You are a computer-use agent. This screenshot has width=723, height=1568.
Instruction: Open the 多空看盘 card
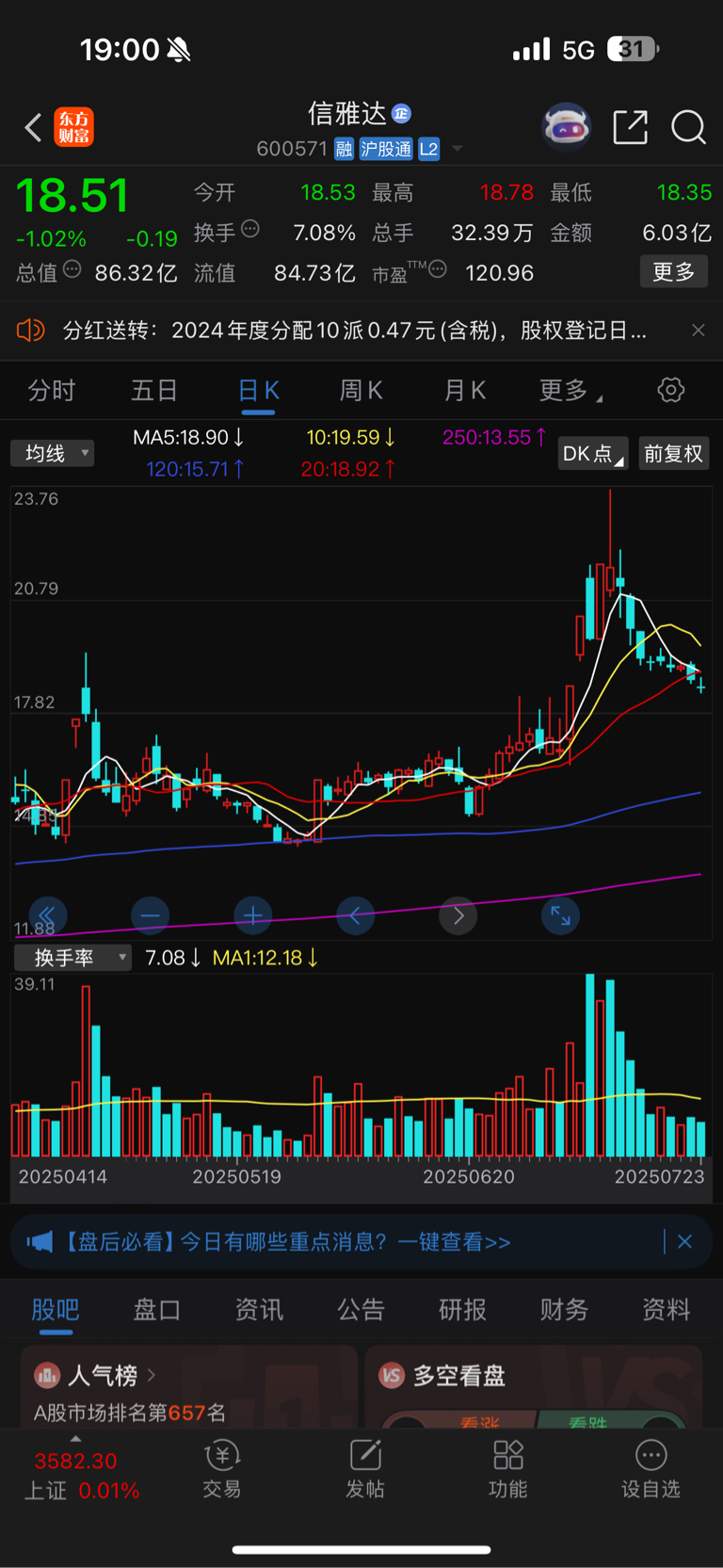(534, 1386)
